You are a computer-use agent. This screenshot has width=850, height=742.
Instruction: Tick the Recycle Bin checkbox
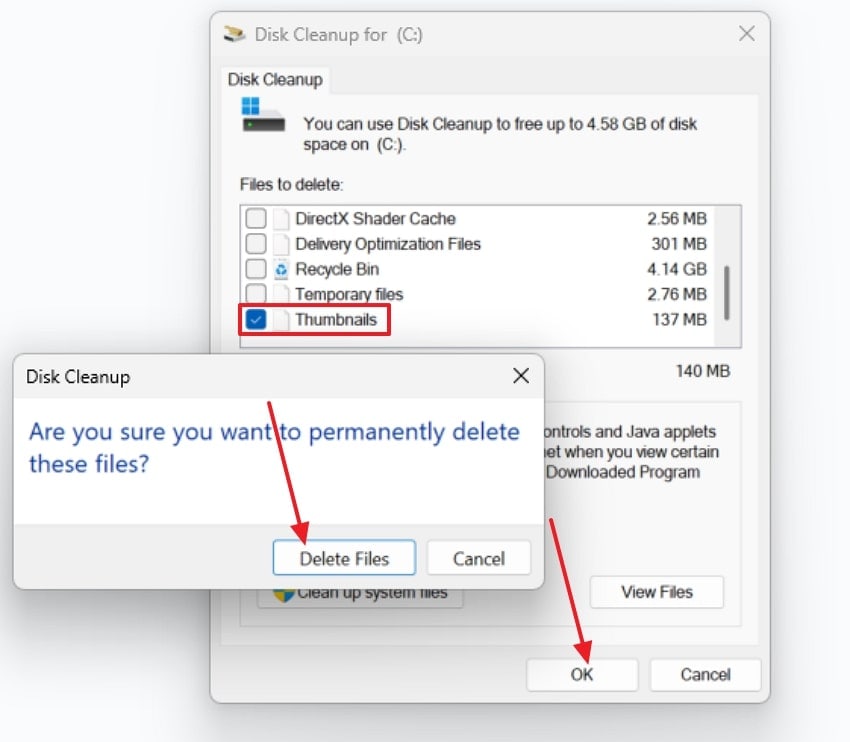coord(256,269)
